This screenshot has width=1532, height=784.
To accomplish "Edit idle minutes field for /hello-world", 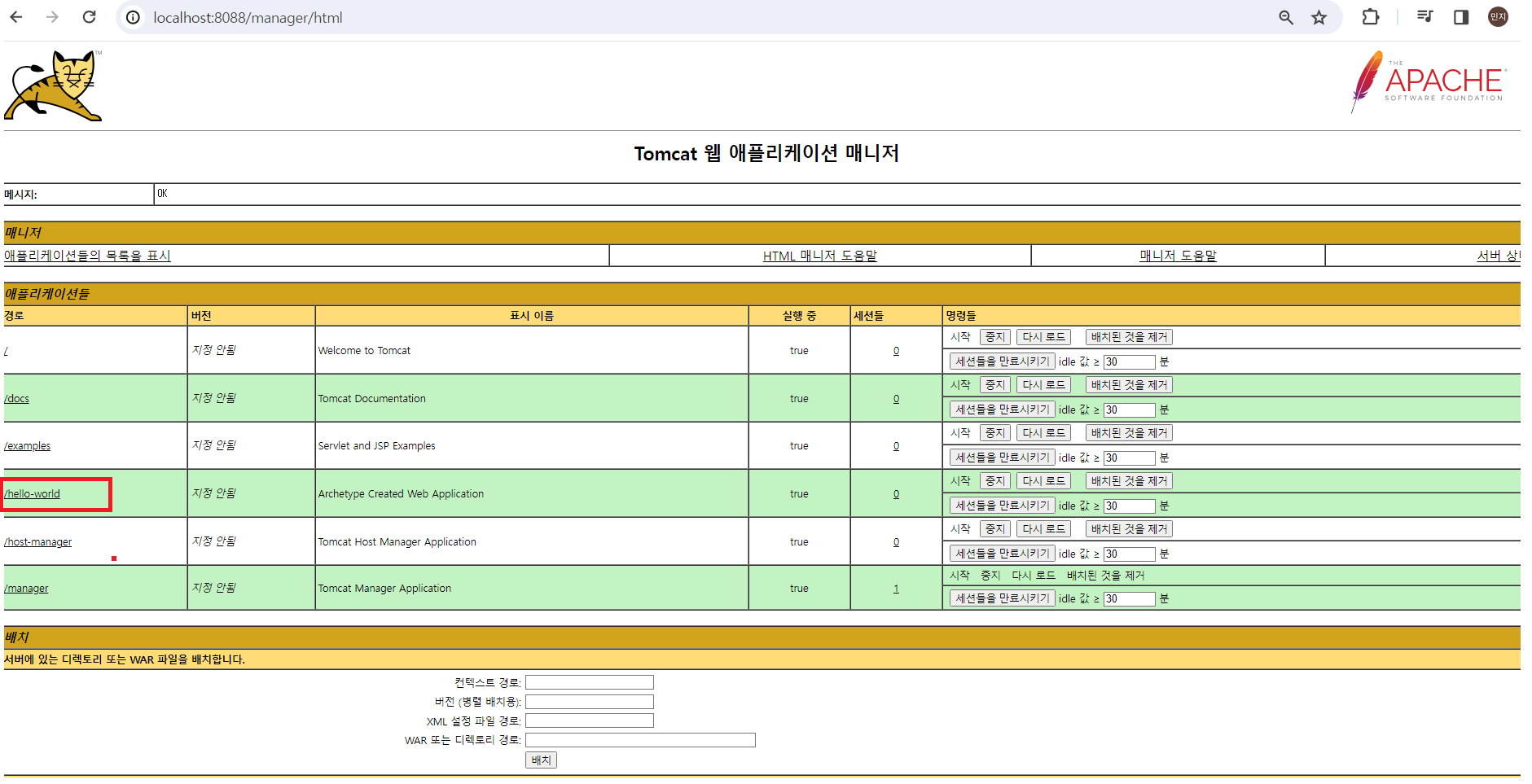I will (1129, 506).
